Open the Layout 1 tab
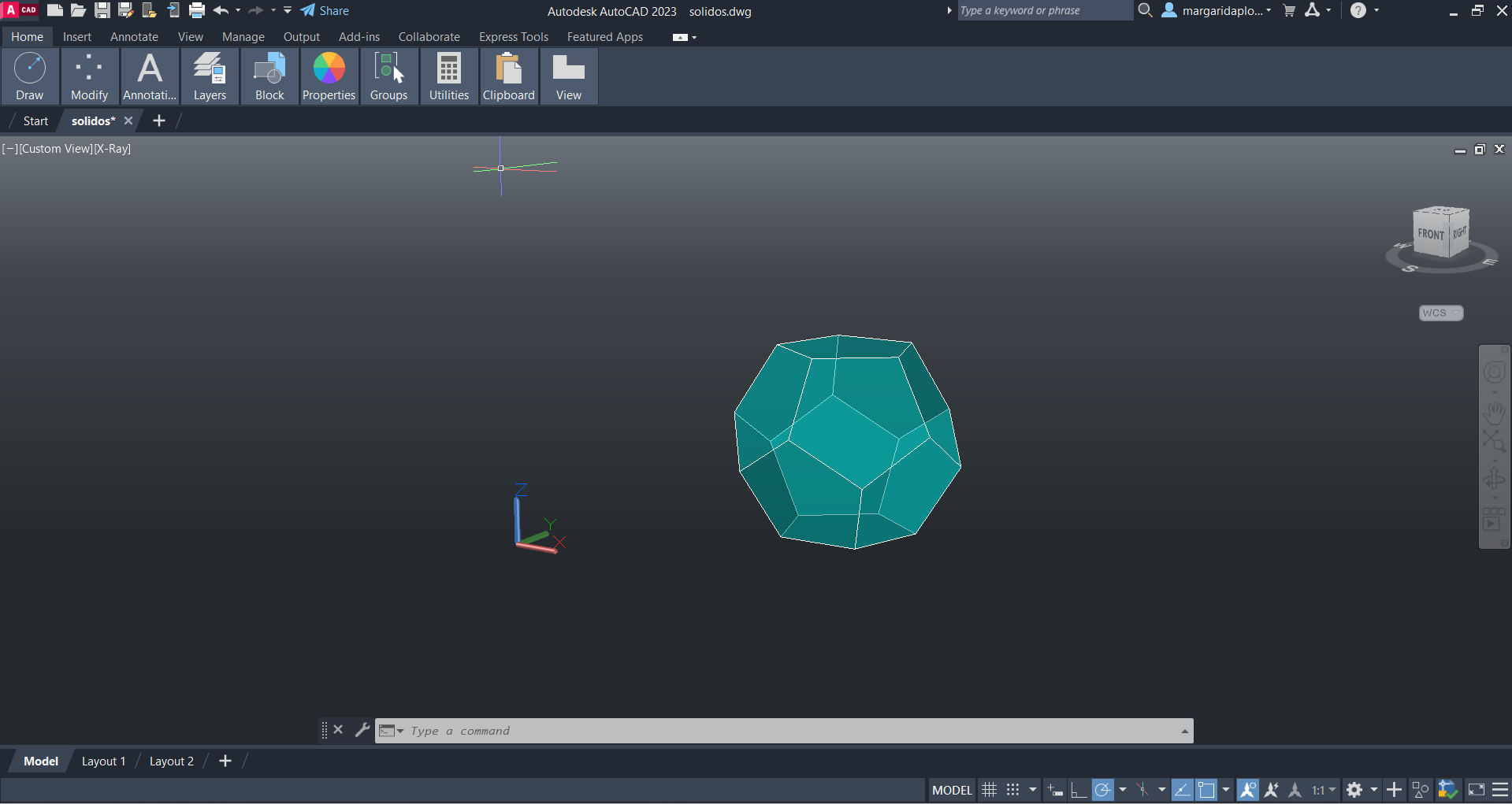This screenshot has height=804, width=1512. point(103,761)
